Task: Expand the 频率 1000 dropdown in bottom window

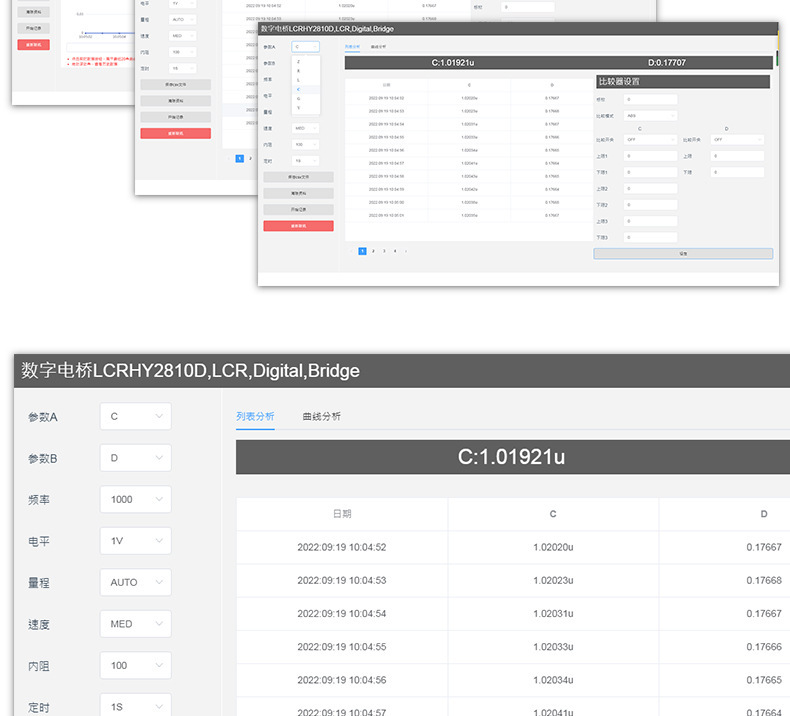Action: coord(136,499)
